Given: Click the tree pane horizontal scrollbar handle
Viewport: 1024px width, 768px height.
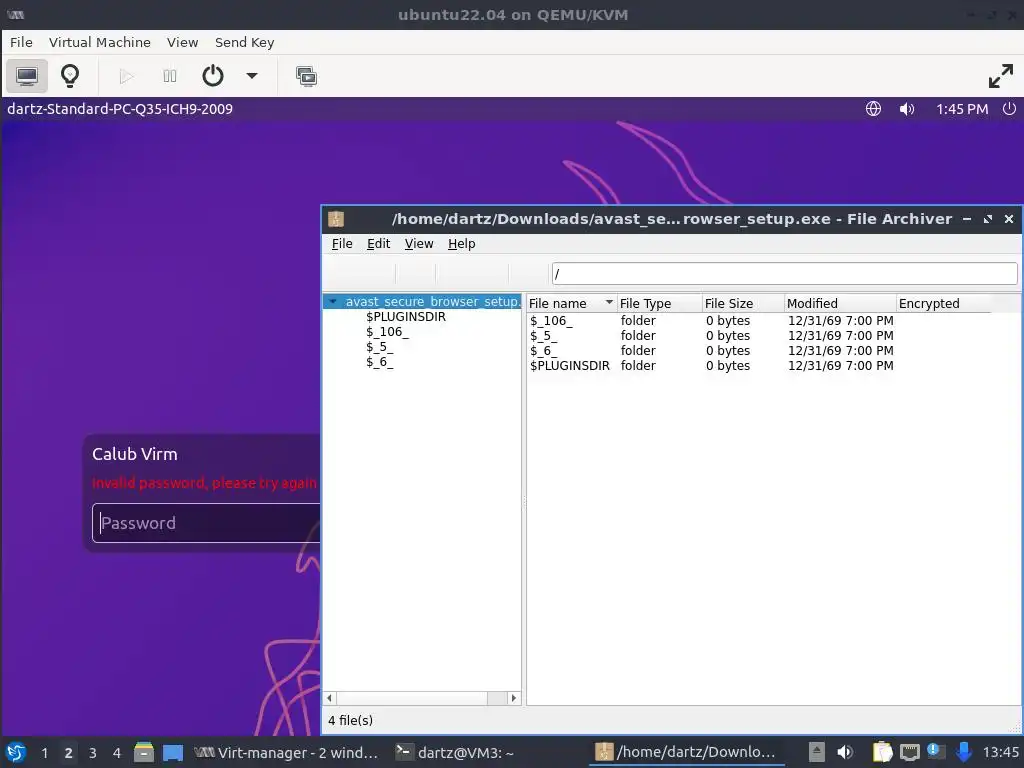Looking at the screenshot, I should pyautogui.click(x=411, y=698).
